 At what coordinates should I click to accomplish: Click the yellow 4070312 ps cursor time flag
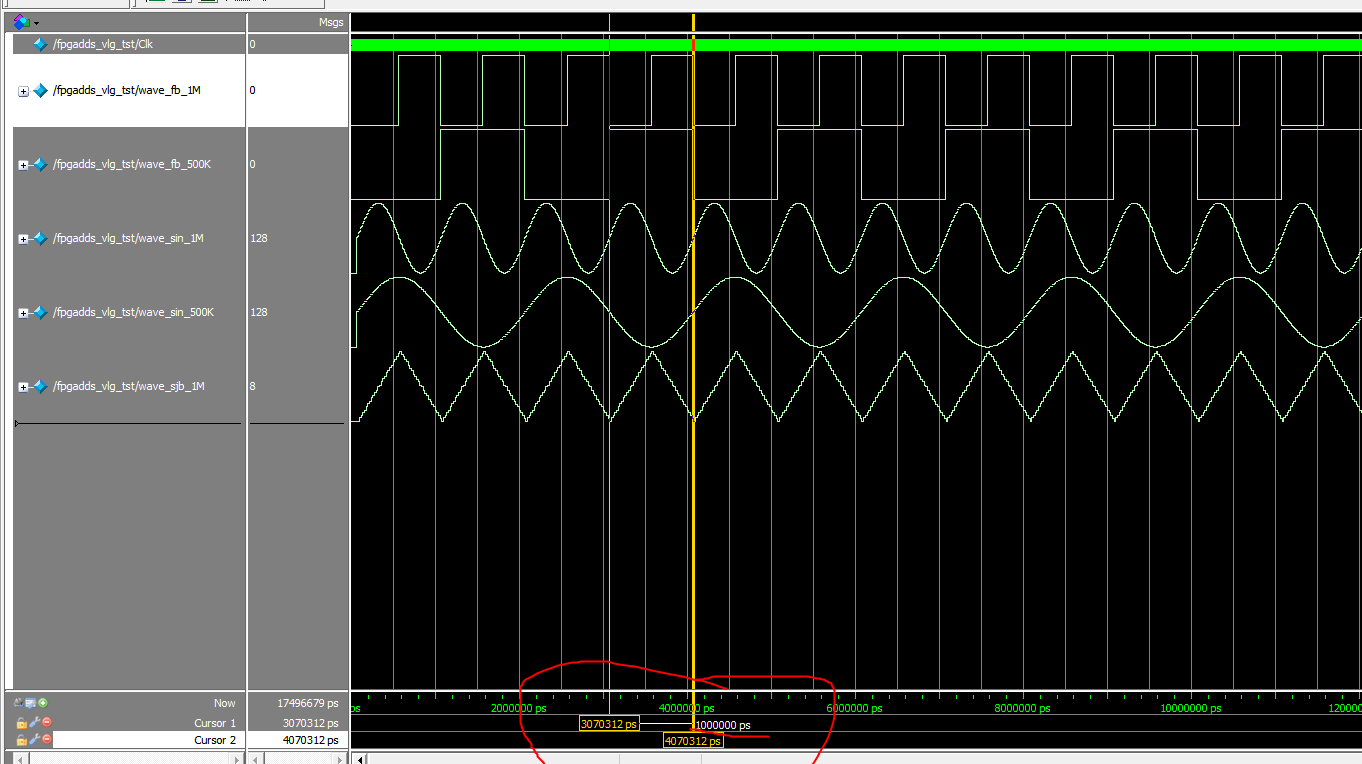(x=693, y=741)
